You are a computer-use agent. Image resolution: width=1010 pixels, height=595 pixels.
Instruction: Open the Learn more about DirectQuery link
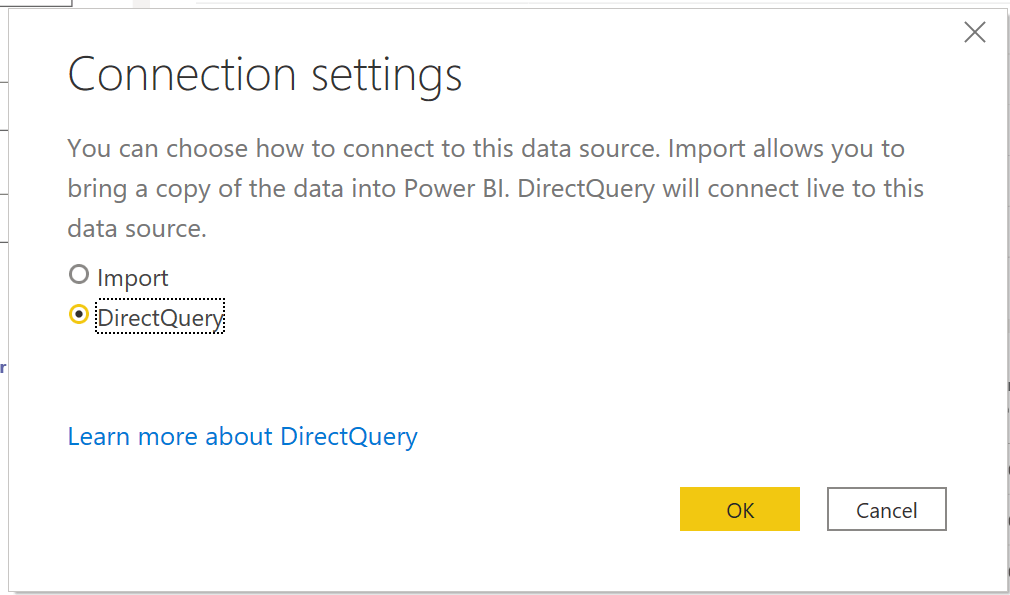pyautogui.click(x=243, y=437)
